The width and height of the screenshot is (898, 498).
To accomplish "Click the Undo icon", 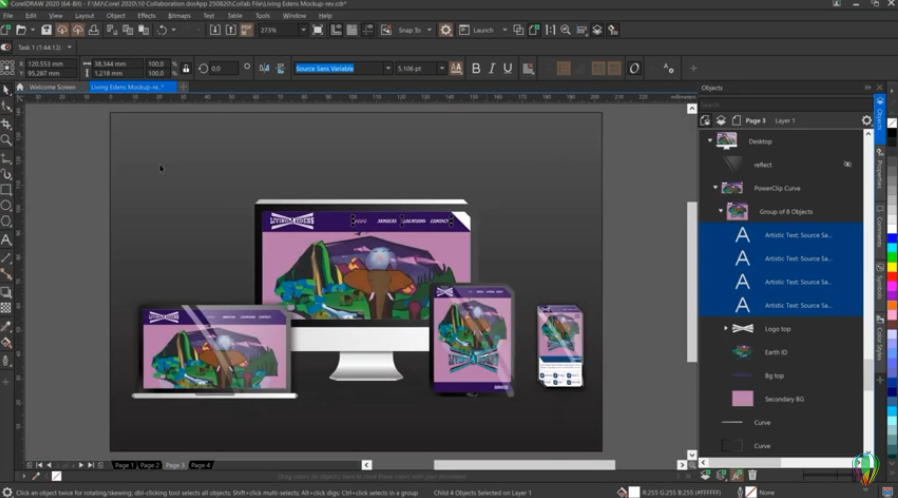I will tap(162, 30).
